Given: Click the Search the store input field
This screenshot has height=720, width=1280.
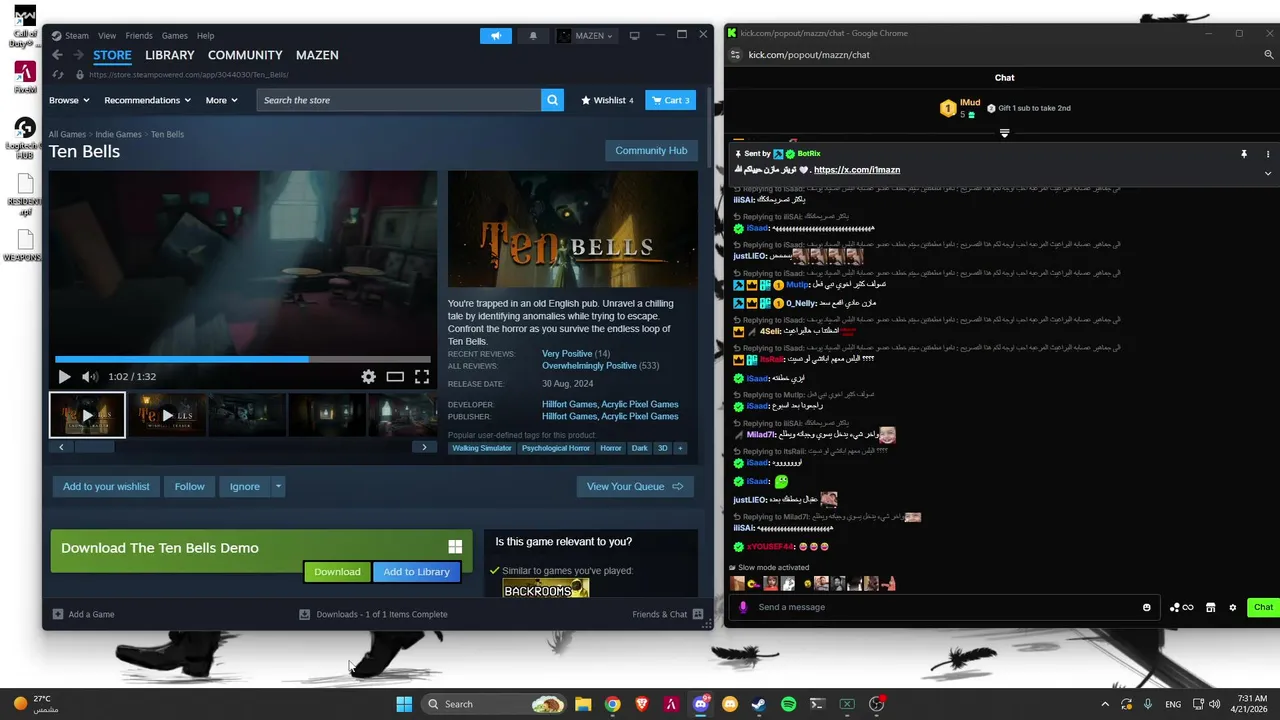Looking at the screenshot, I should tap(398, 100).
